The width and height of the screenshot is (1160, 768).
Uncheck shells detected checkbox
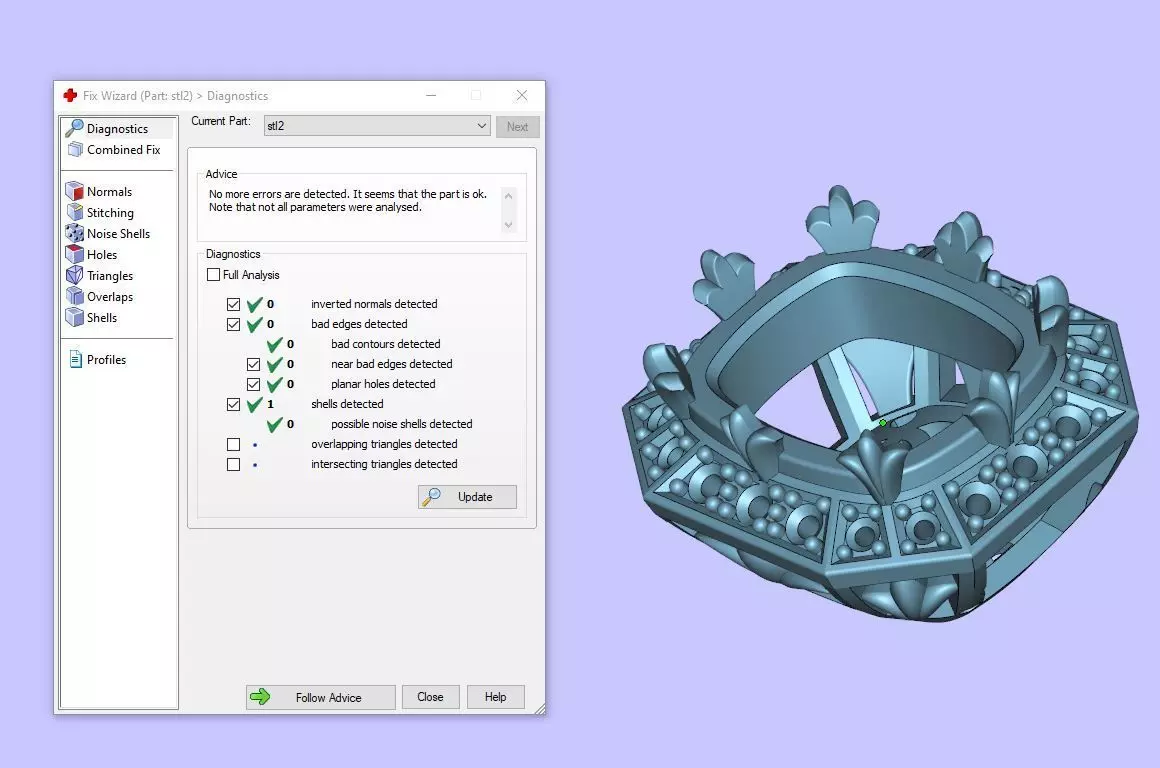tap(233, 404)
